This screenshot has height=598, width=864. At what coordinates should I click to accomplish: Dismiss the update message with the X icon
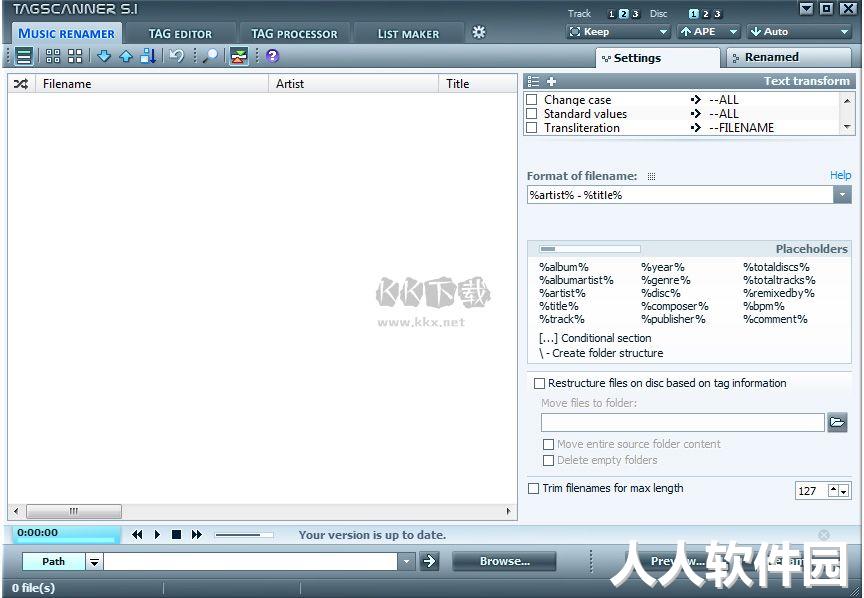(x=824, y=535)
